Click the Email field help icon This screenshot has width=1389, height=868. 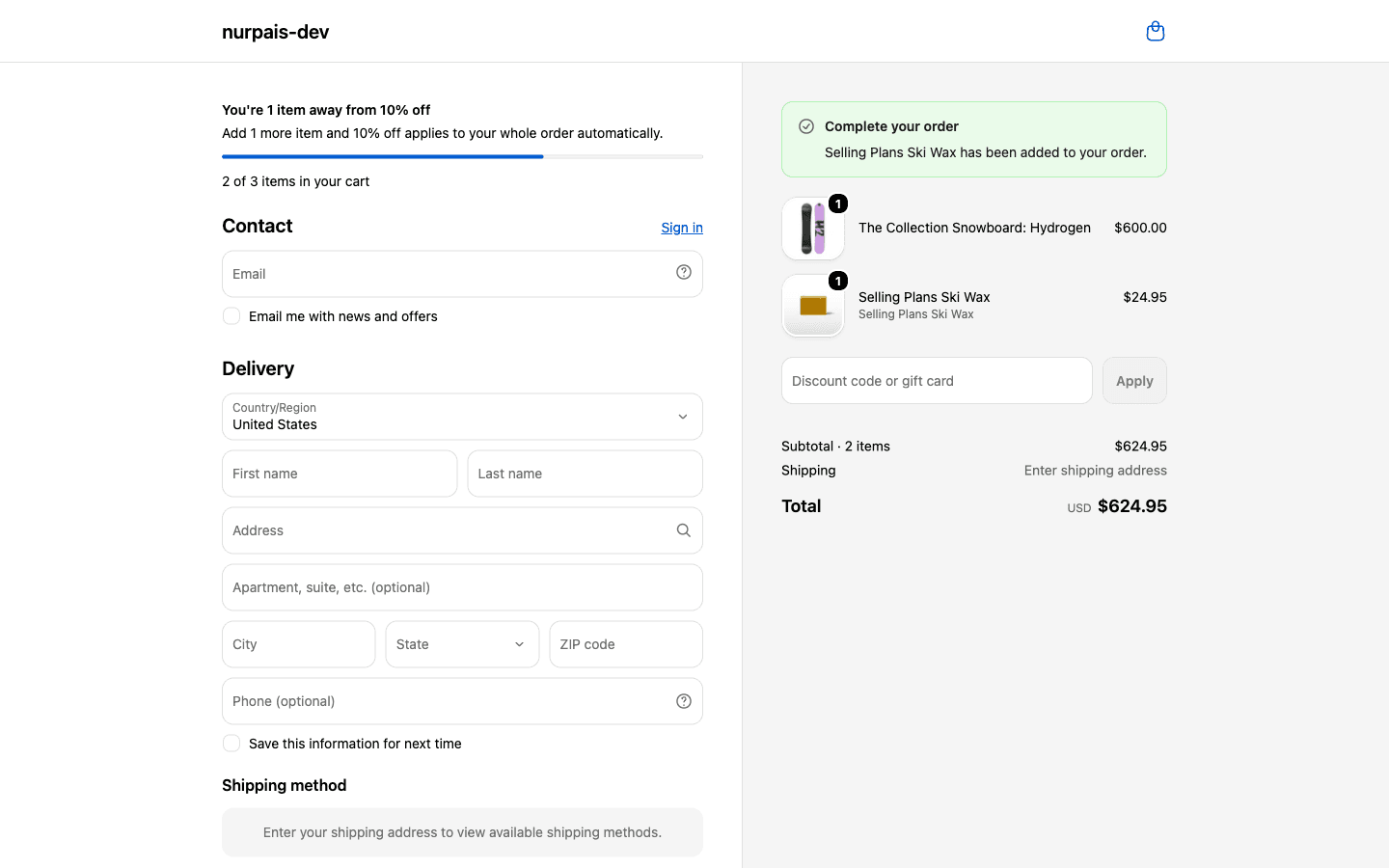click(684, 272)
